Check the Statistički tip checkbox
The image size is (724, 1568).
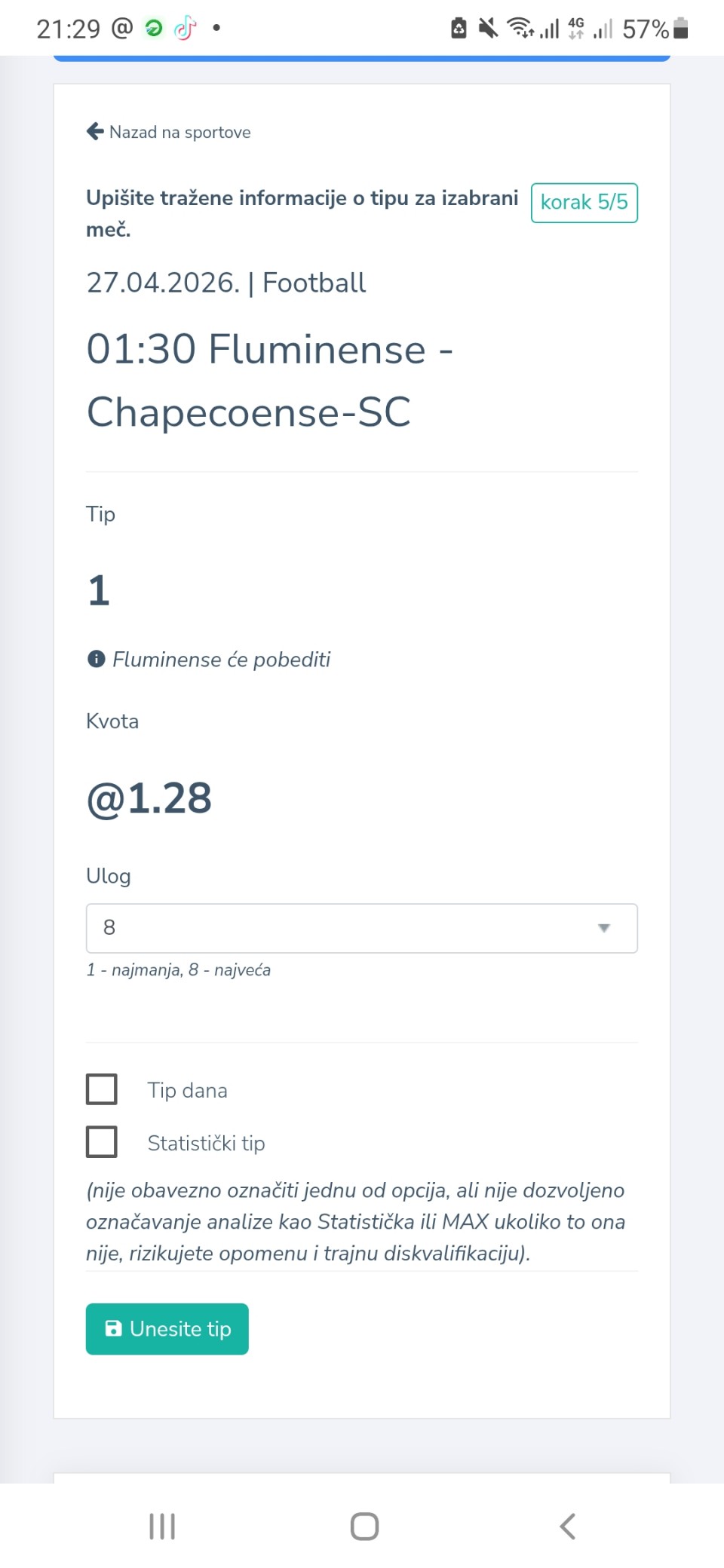coord(102,1142)
